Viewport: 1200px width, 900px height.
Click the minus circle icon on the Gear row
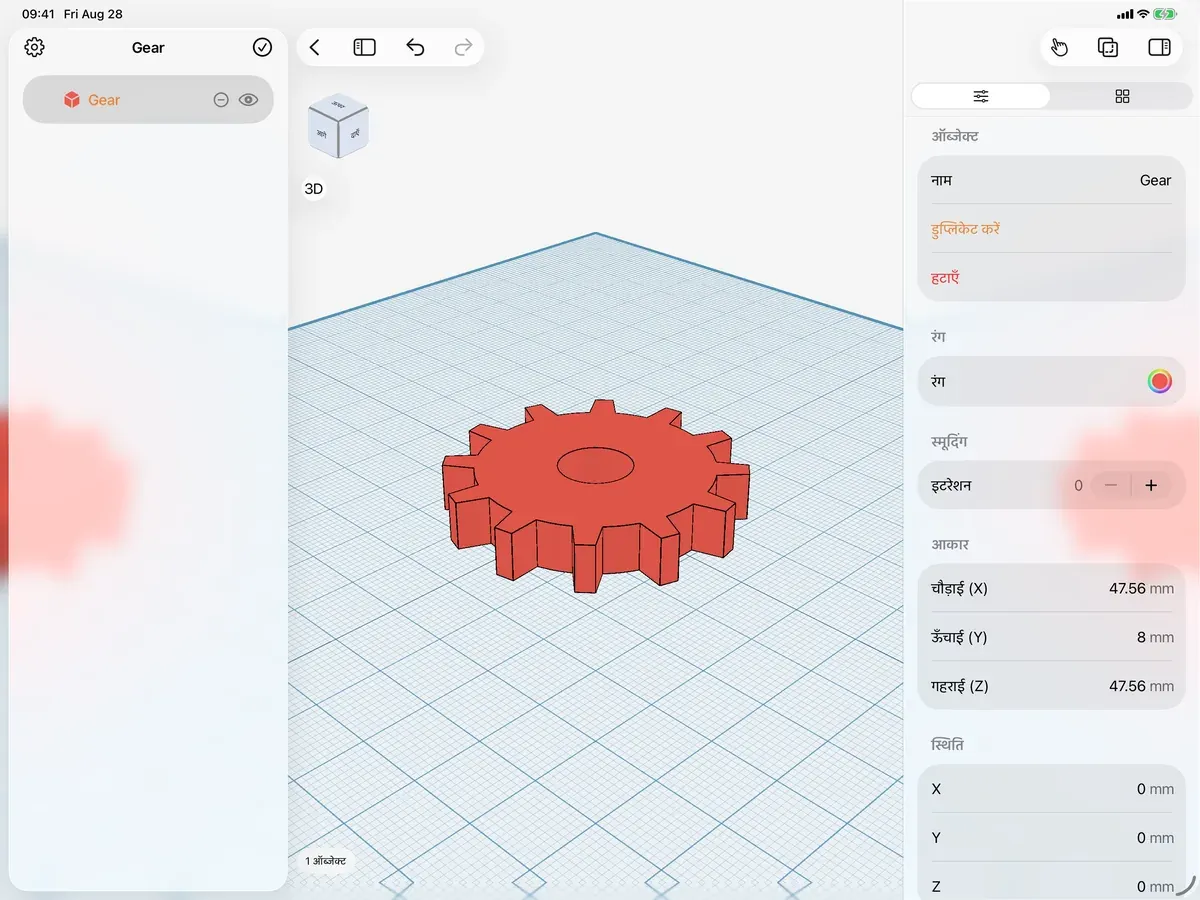point(221,100)
